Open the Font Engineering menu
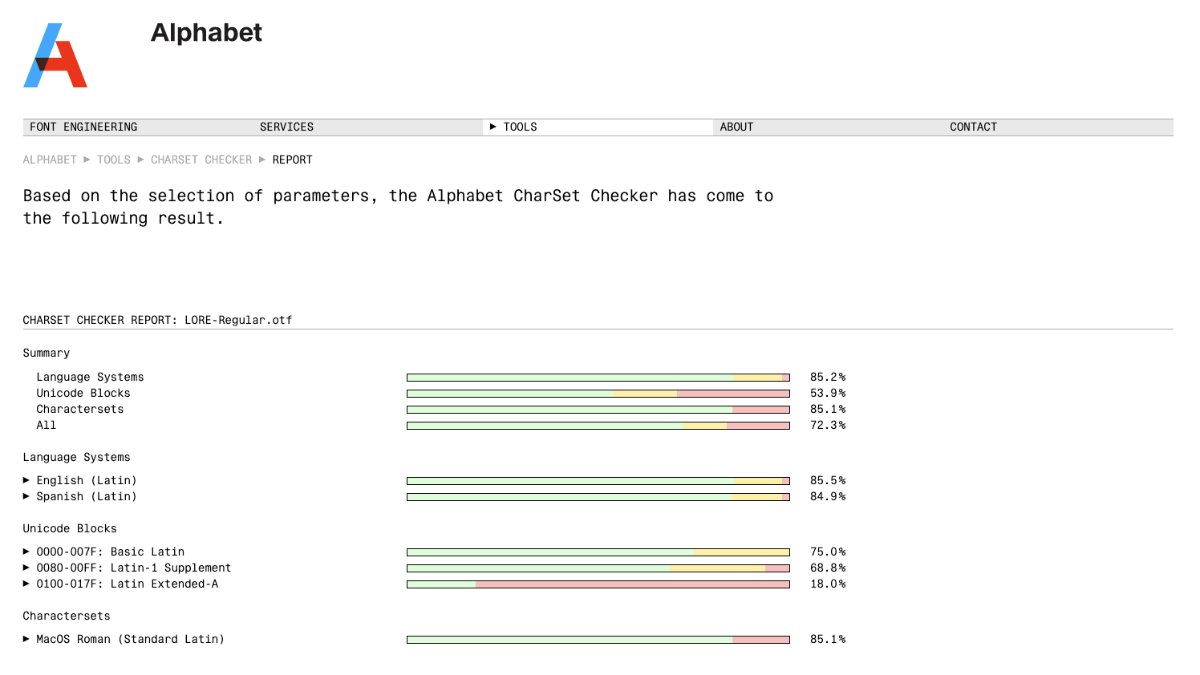Viewport: 1200px width, 675px height. [x=83, y=127]
